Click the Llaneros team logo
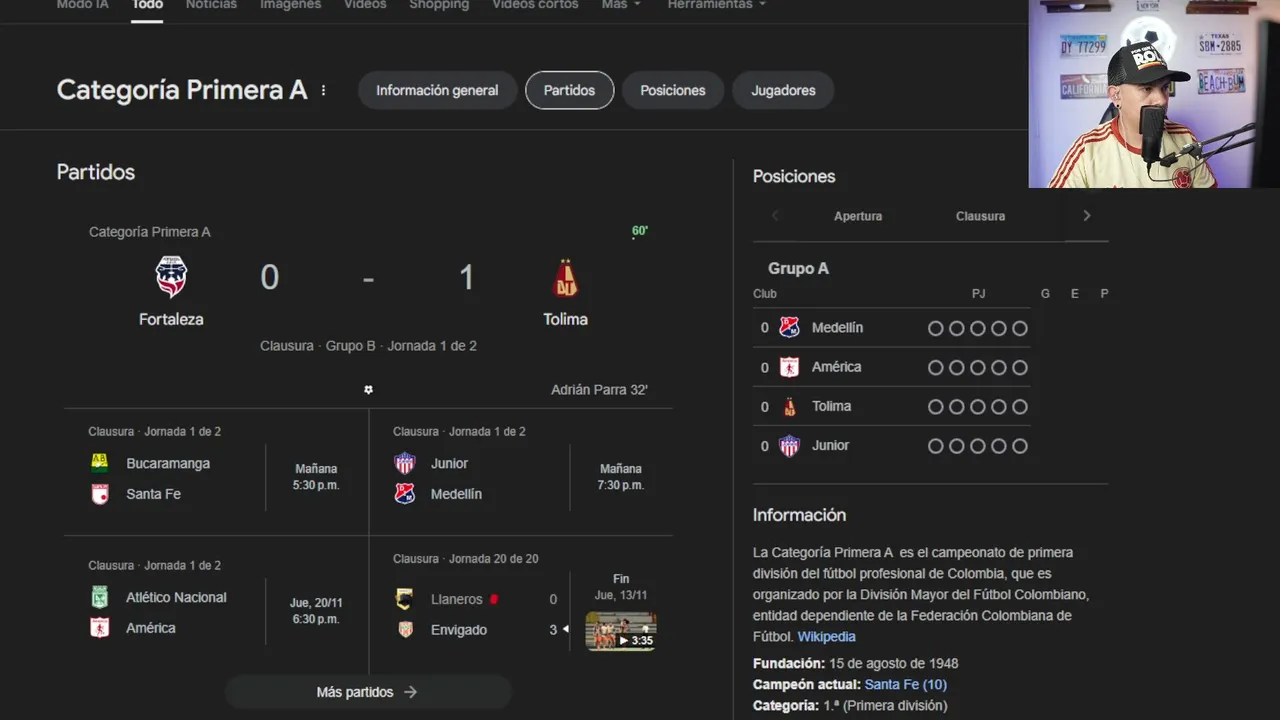 (x=405, y=599)
